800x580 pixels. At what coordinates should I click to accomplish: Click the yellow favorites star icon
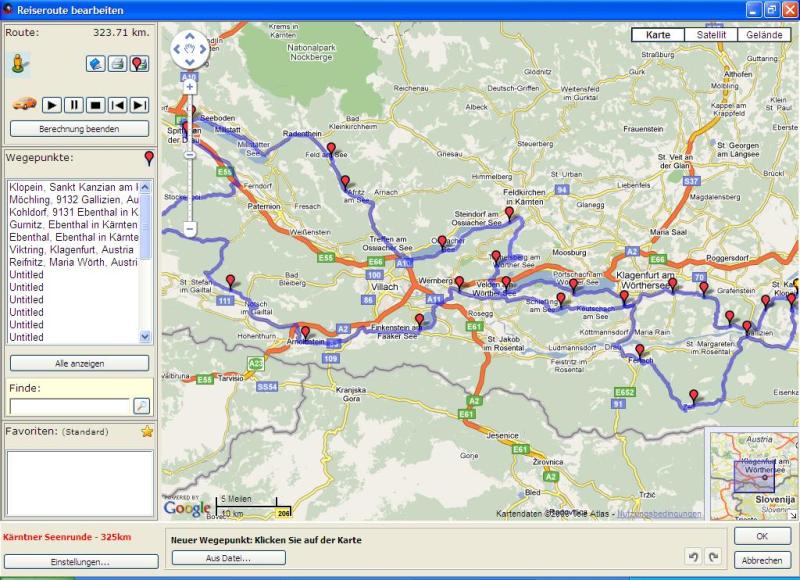[x=147, y=431]
